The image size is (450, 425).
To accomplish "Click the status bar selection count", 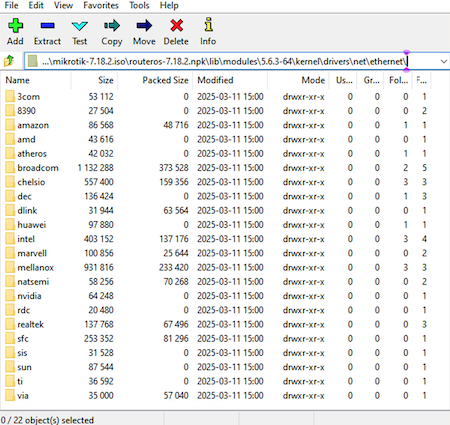I will 47,420.
